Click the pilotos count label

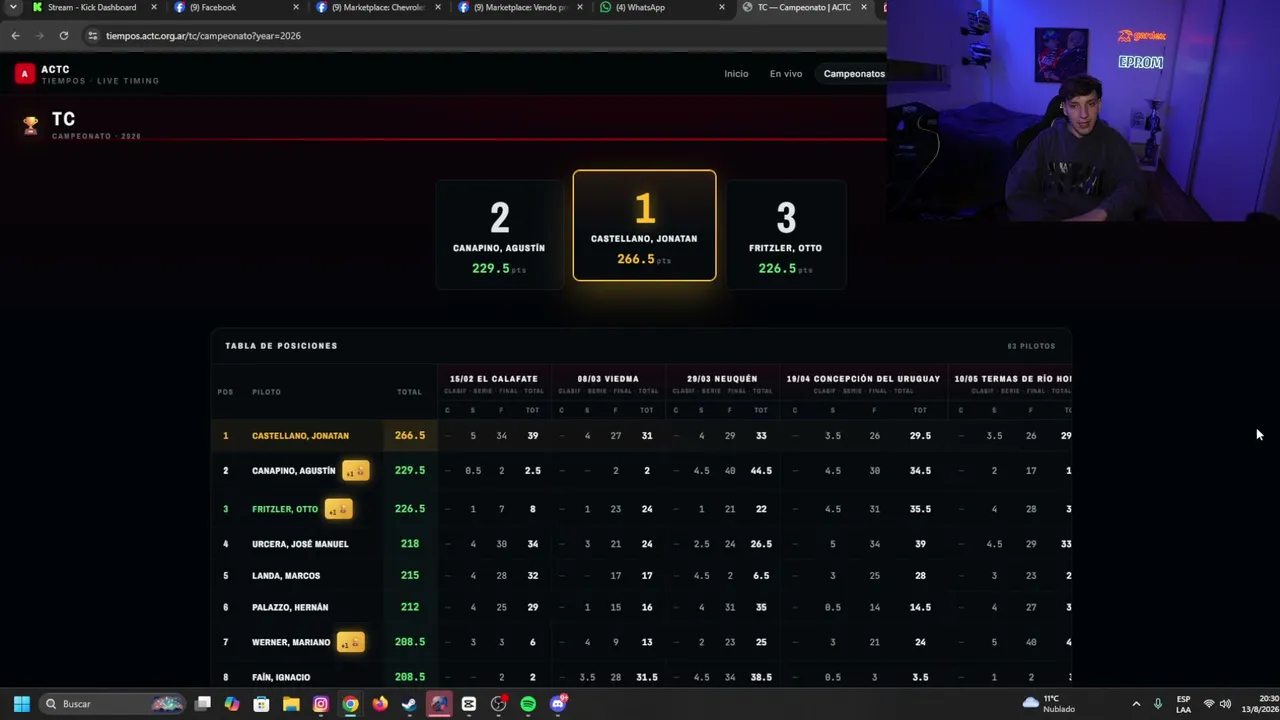[x=1031, y=346]
